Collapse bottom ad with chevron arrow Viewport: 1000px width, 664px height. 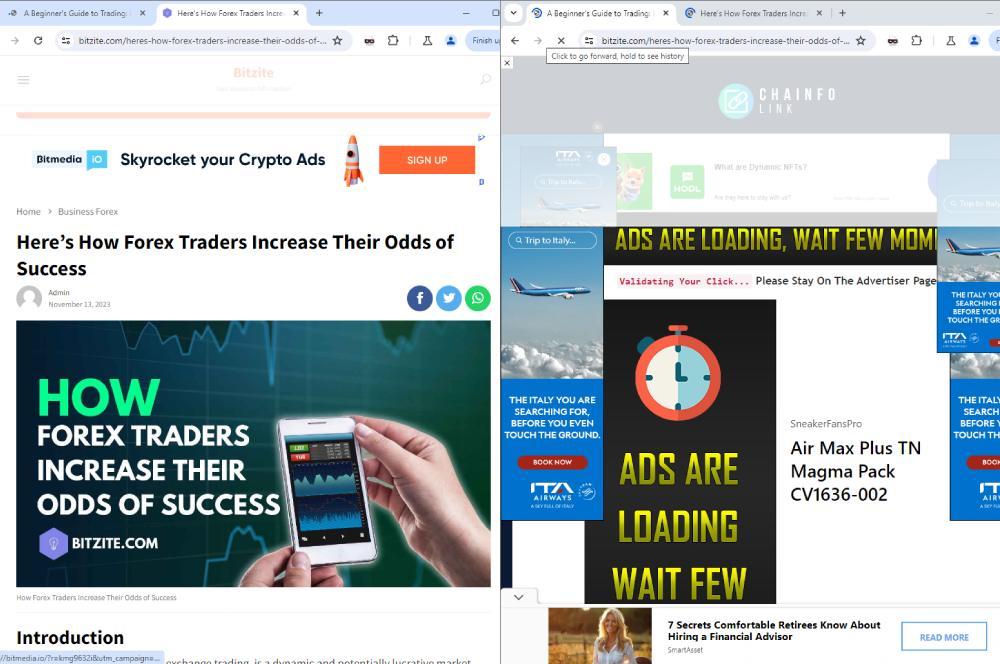(x=518, y=597)
